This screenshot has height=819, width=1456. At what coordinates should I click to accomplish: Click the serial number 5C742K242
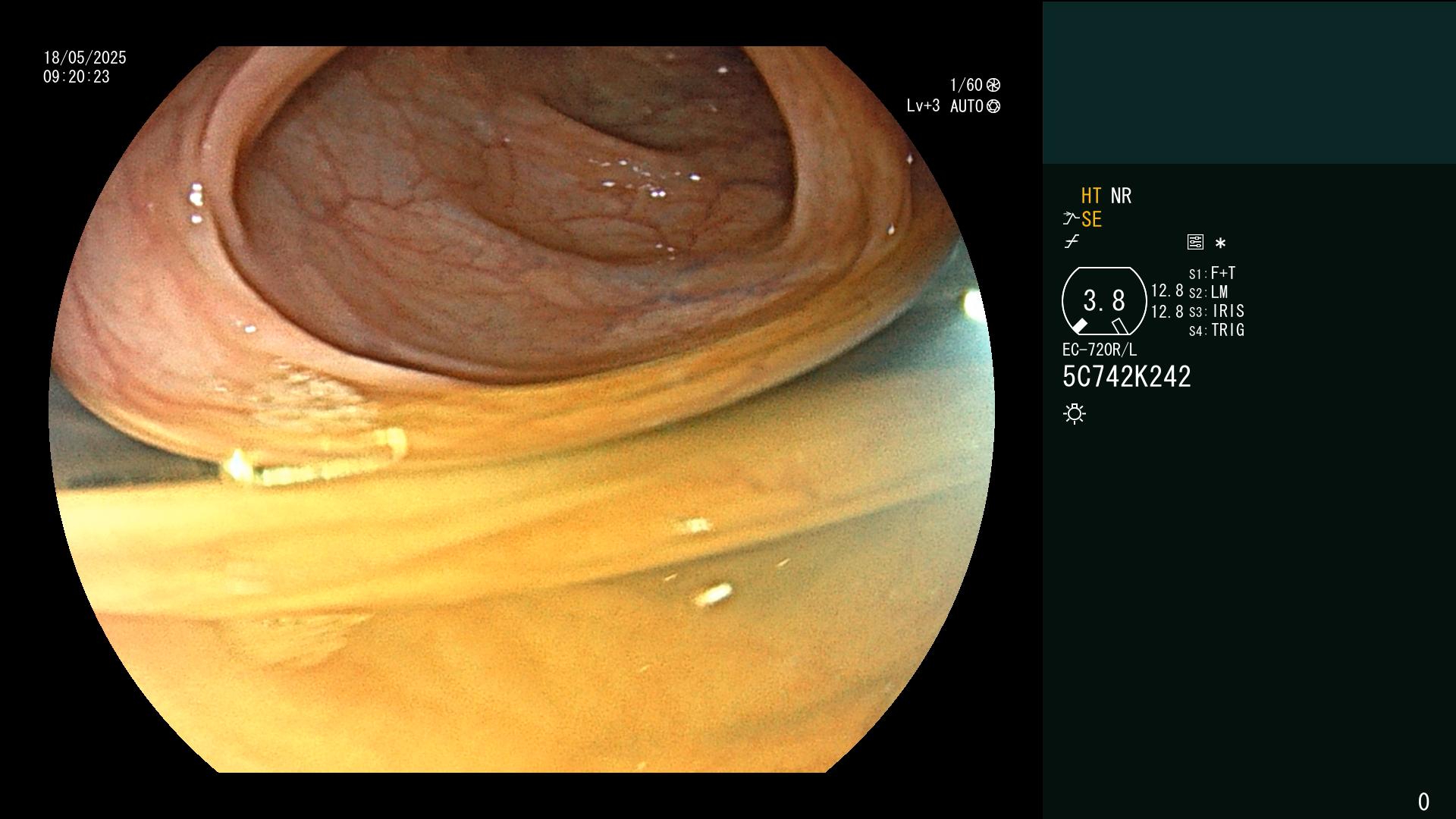point(1127,377)
